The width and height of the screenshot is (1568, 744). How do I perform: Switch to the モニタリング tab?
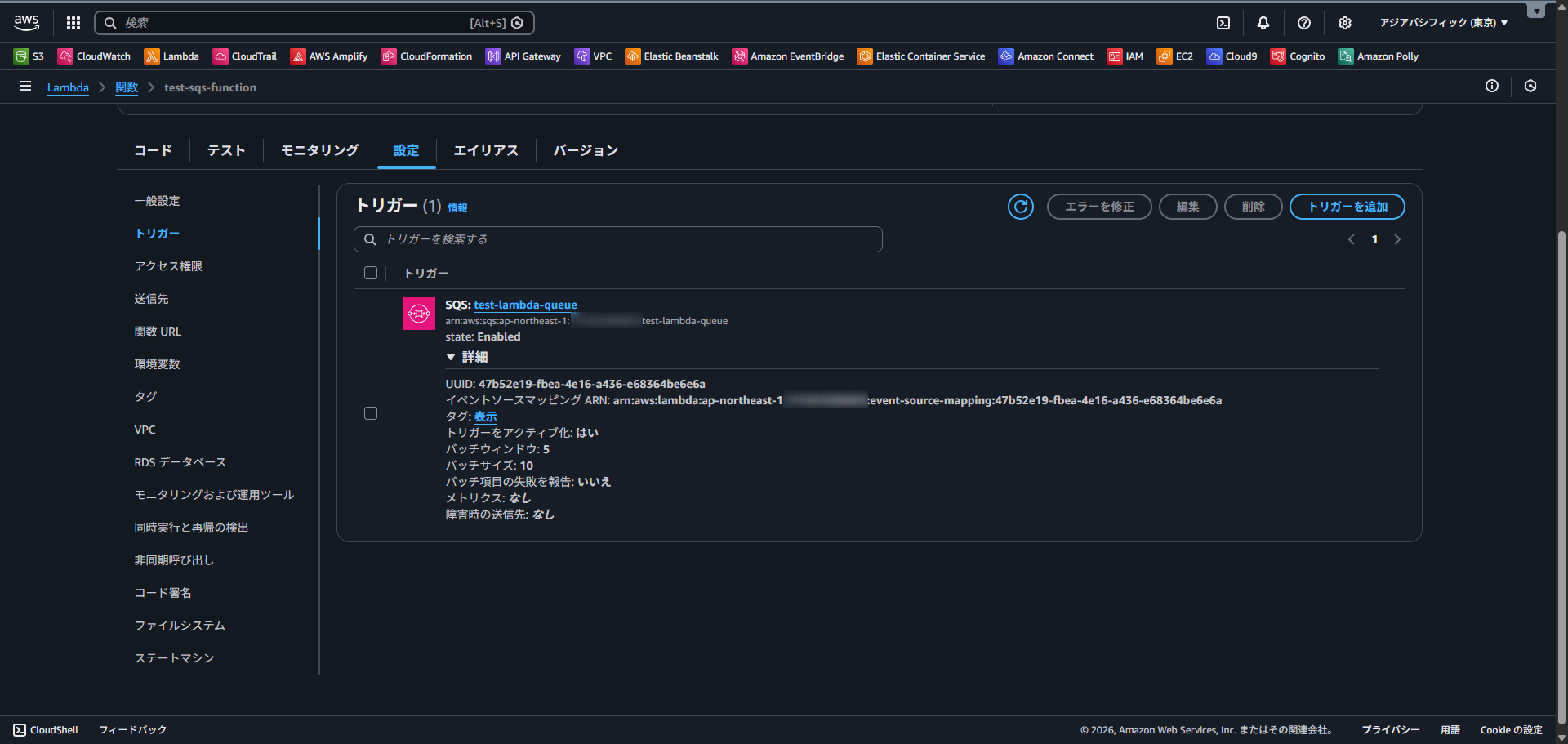pos(319,150)
